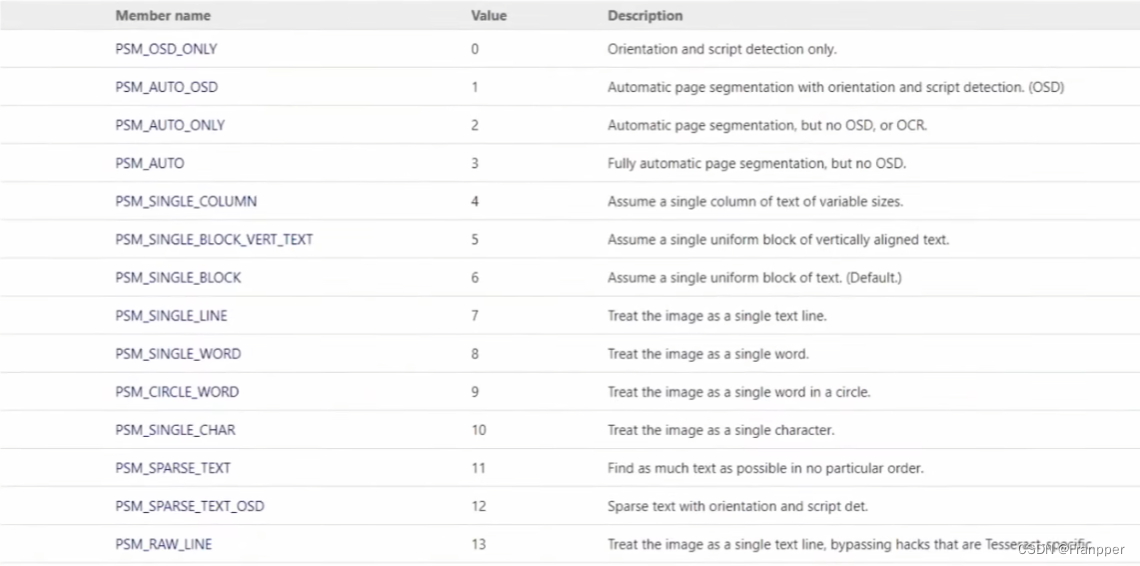This screenshot has height=566, width=1140.
Task: Click the Description column header
Action: tap(645, 15)
